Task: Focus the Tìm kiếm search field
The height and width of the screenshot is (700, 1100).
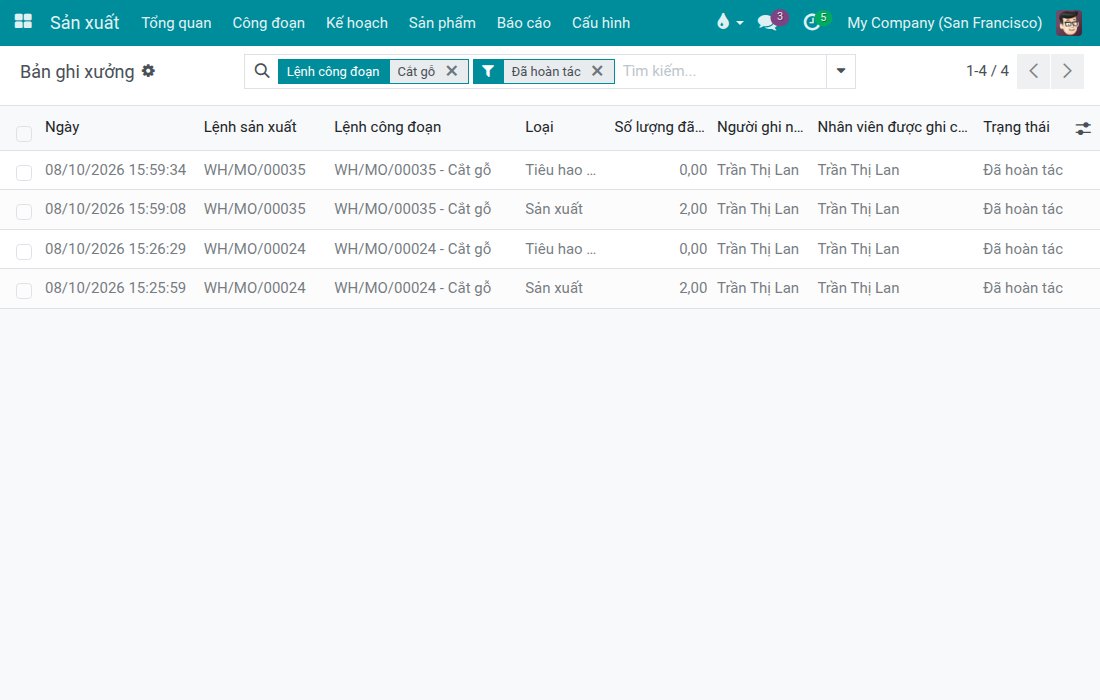Action: pyautogui.click(x=721, y=71)
